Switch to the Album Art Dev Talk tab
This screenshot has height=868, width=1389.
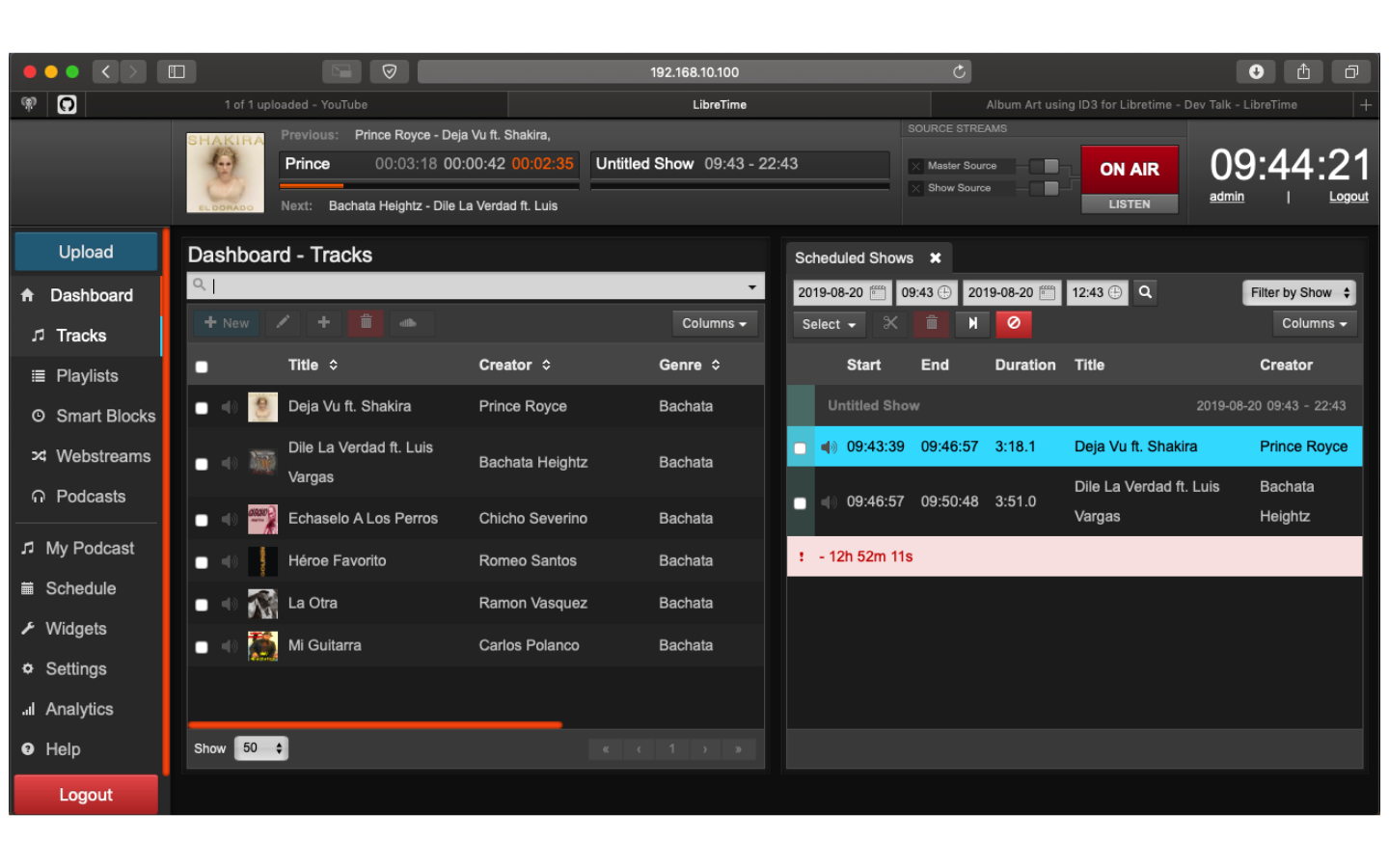(1141, 104)
